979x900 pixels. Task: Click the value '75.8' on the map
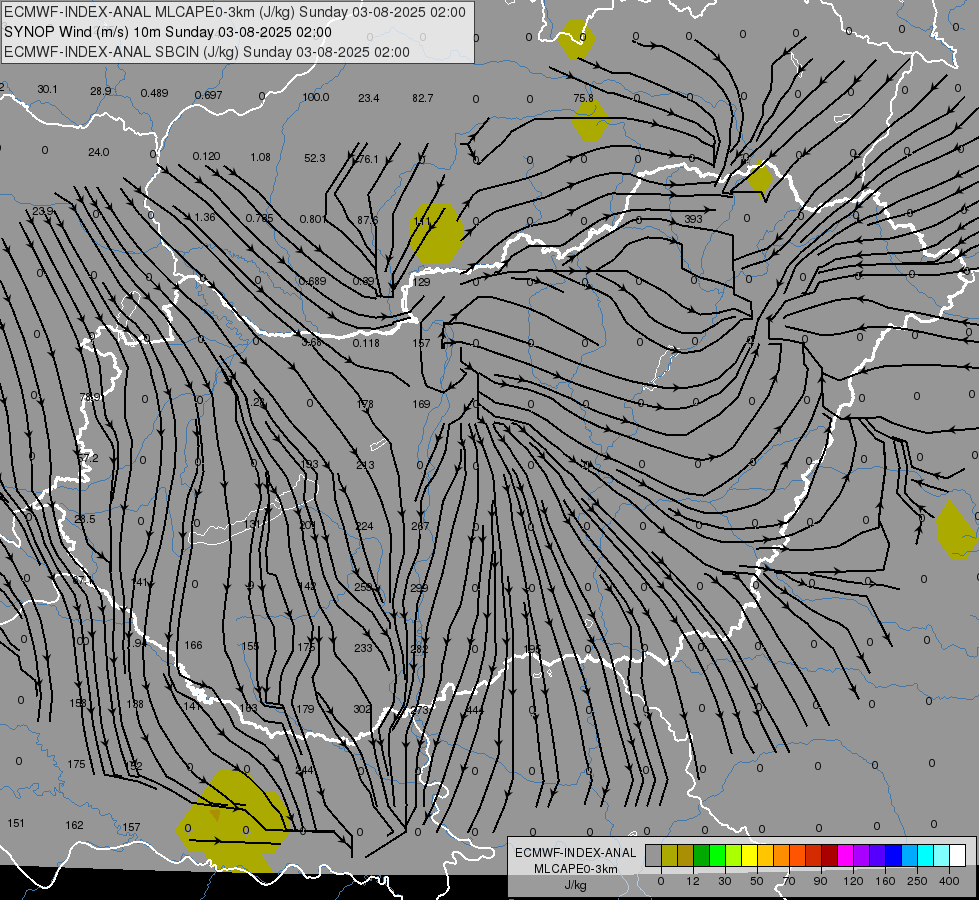pos(583,98)
